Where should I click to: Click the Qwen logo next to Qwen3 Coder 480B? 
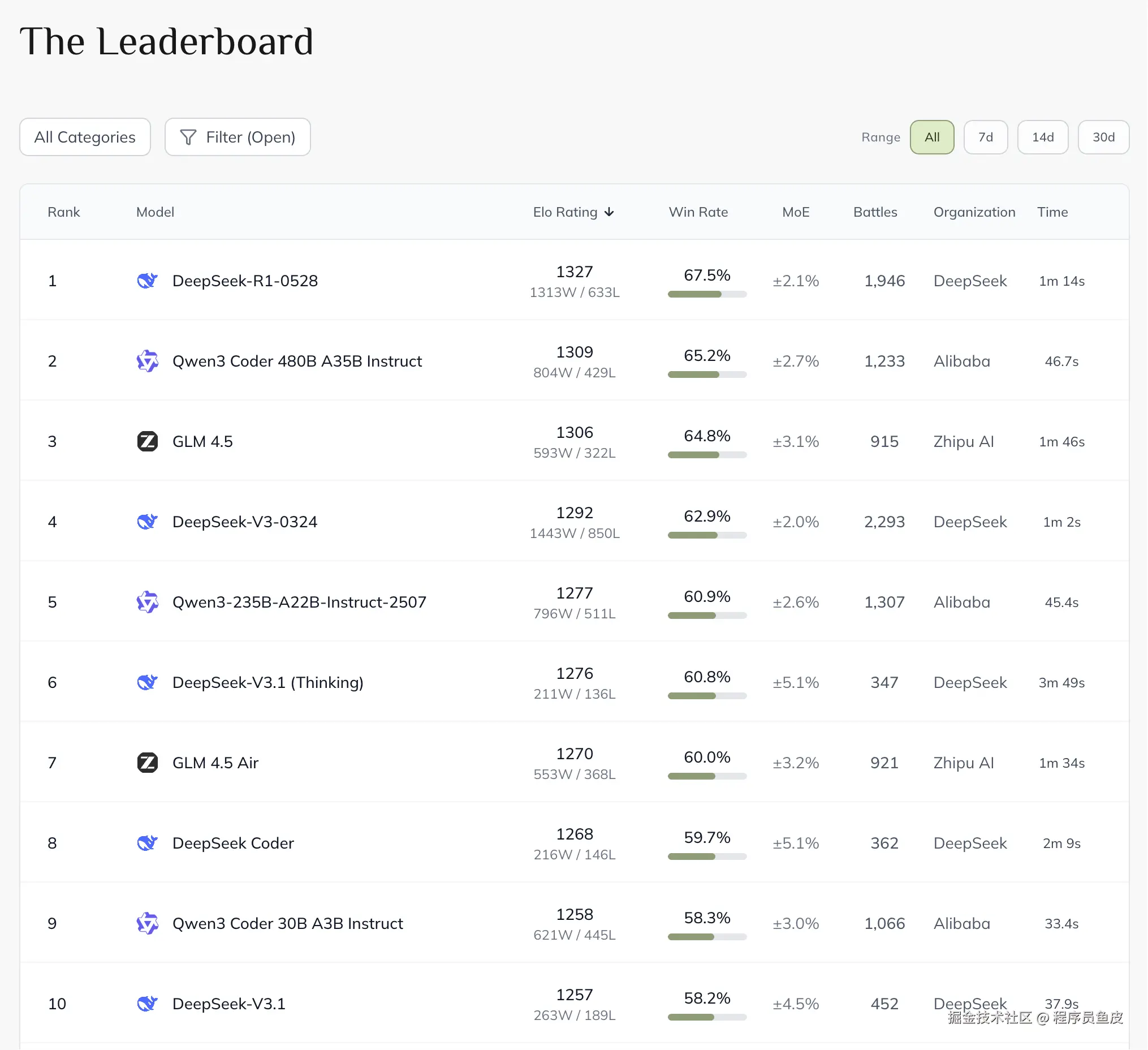[147, 361]
